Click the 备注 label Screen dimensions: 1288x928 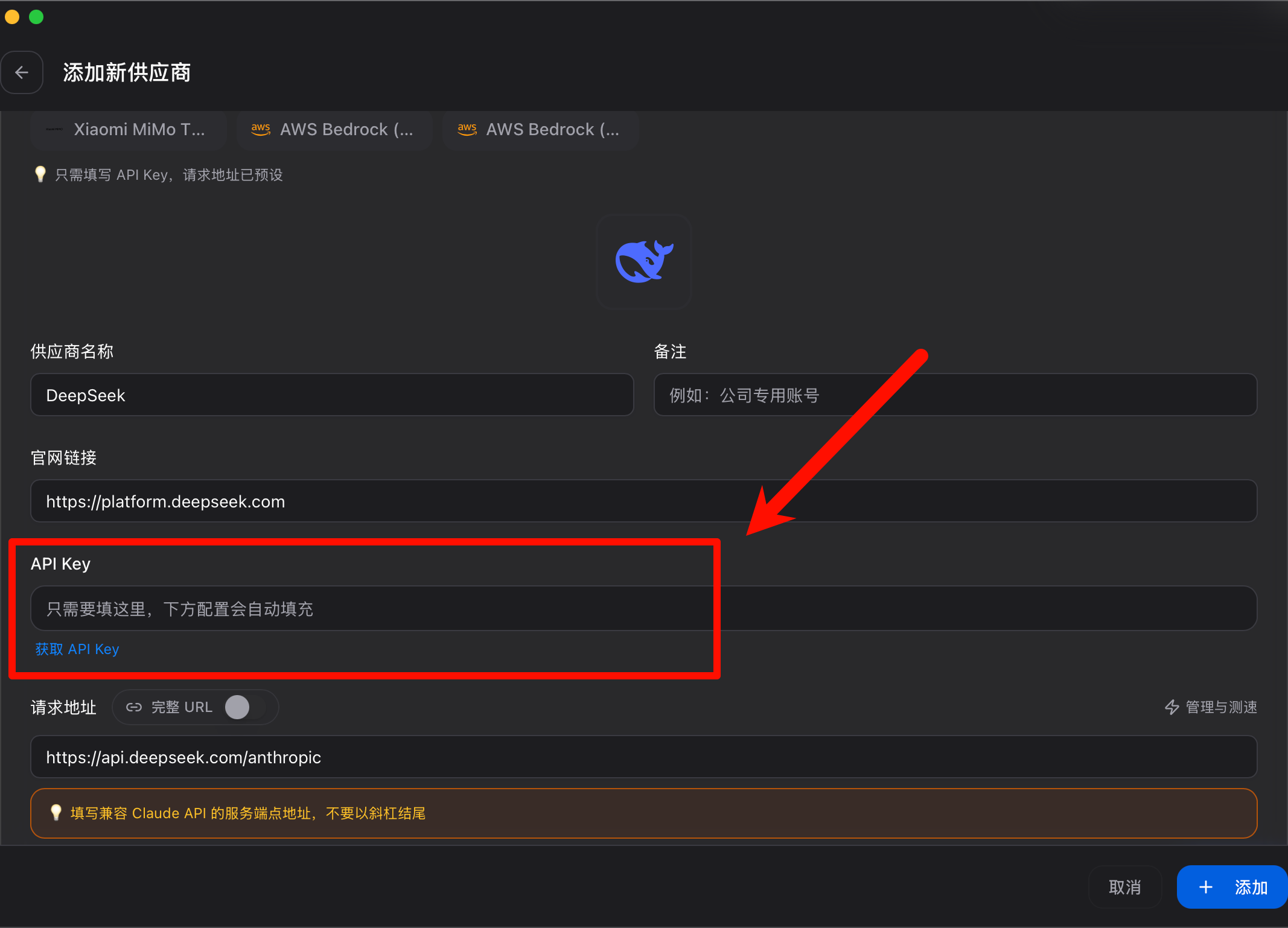(670, 352)
